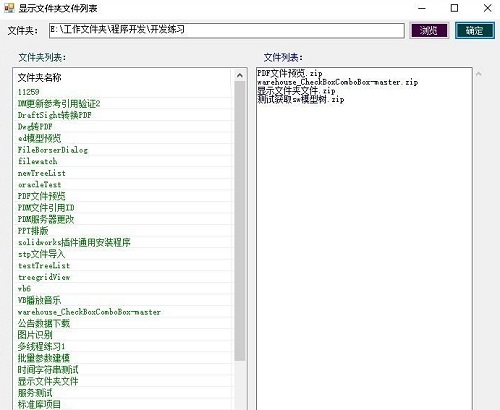Screen dimensions: 500x410
Task: Select folder vb6
Action: (123, 289)
